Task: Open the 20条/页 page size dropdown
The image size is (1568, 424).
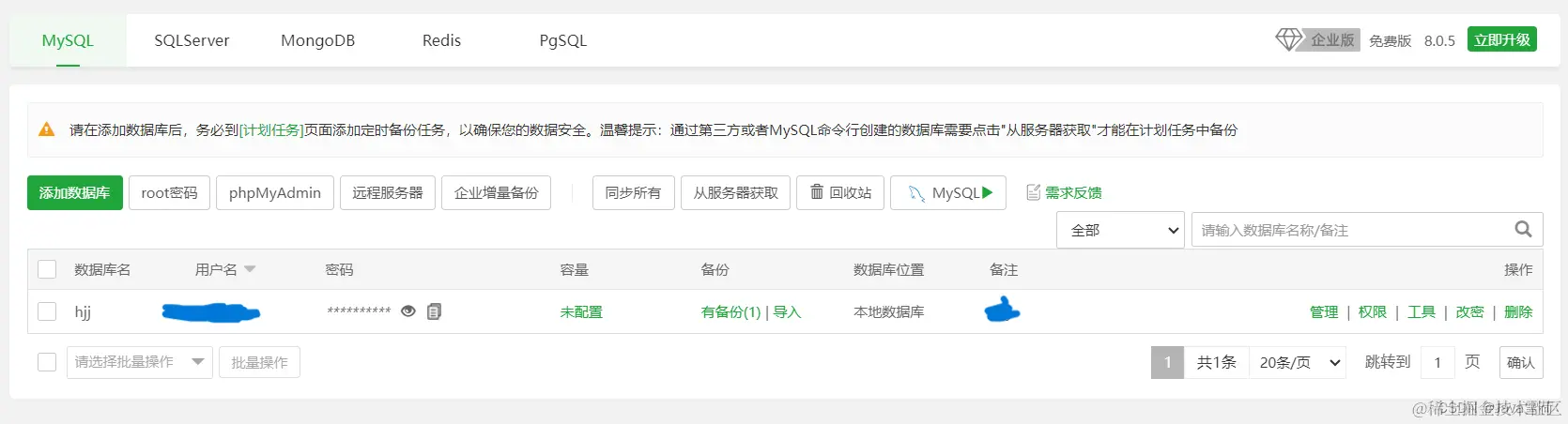Action: tap(1298, 362)
